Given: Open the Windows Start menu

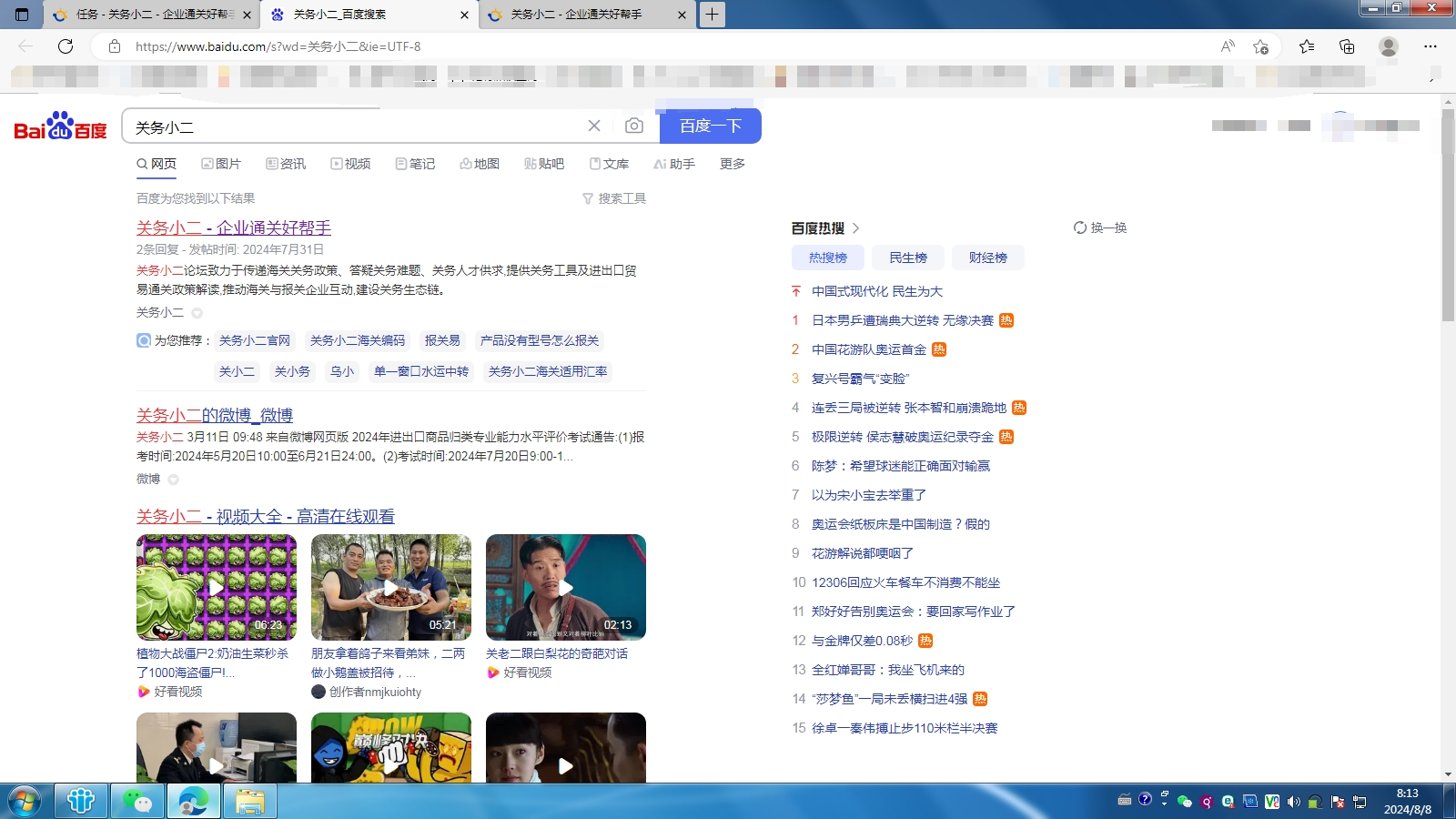Looking at the screenshot, I should 25,802.
